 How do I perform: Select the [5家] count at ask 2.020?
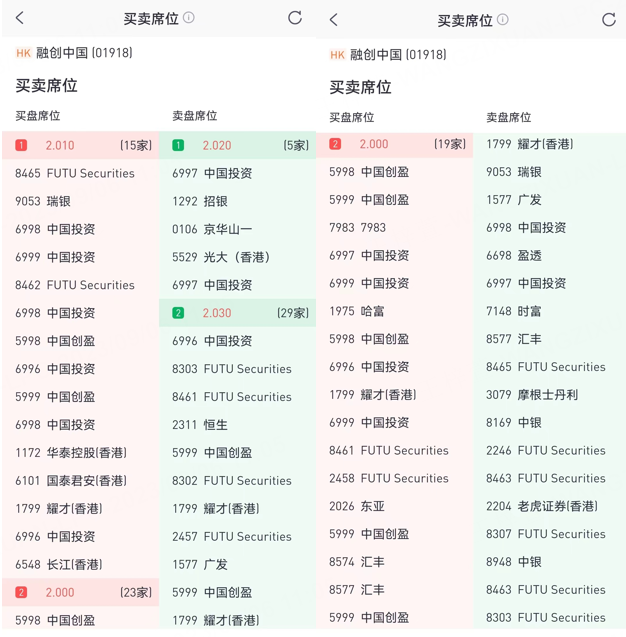(x=296, y=145)
